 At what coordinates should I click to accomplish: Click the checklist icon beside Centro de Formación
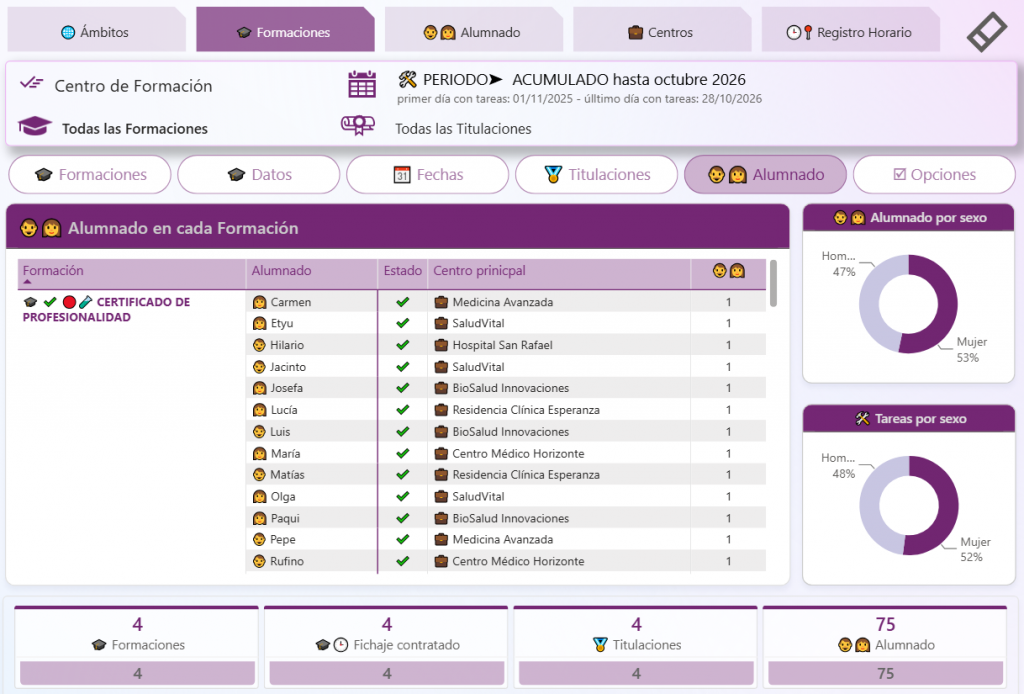point(31,83)
